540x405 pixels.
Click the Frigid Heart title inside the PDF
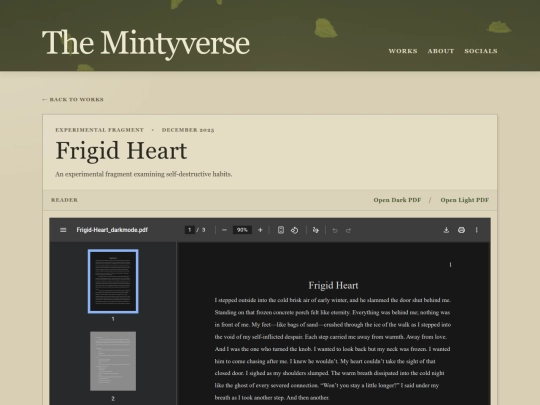pyautogui.click(x=333, y=285)
